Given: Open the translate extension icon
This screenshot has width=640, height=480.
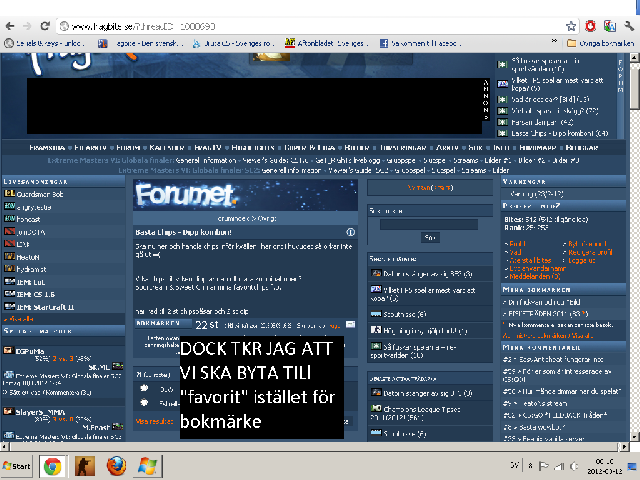Looking at the screenshot, I should pyautogui.click(x=610, y=26).
